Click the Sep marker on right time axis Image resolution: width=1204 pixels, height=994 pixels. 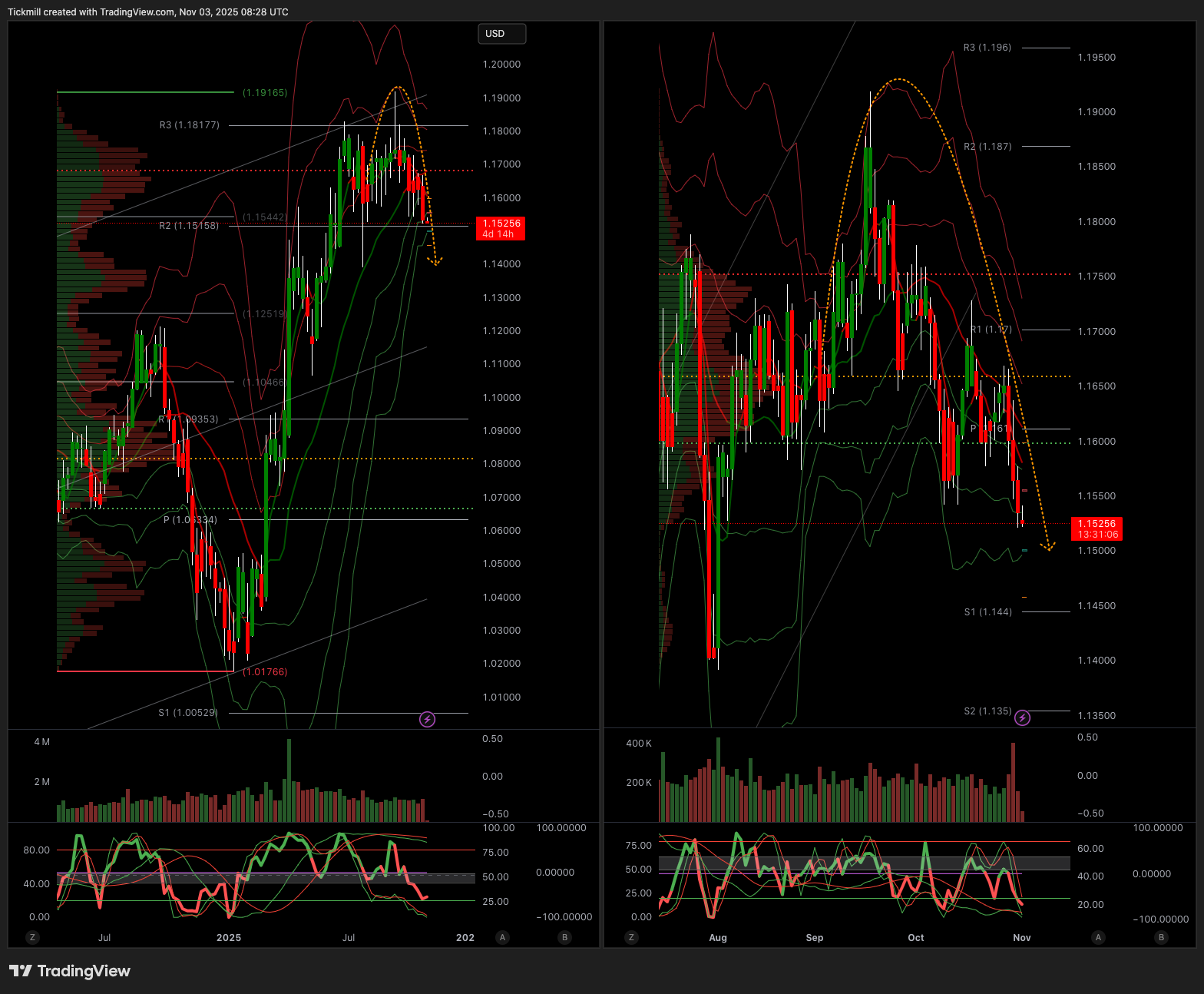[x=815, y=938]
